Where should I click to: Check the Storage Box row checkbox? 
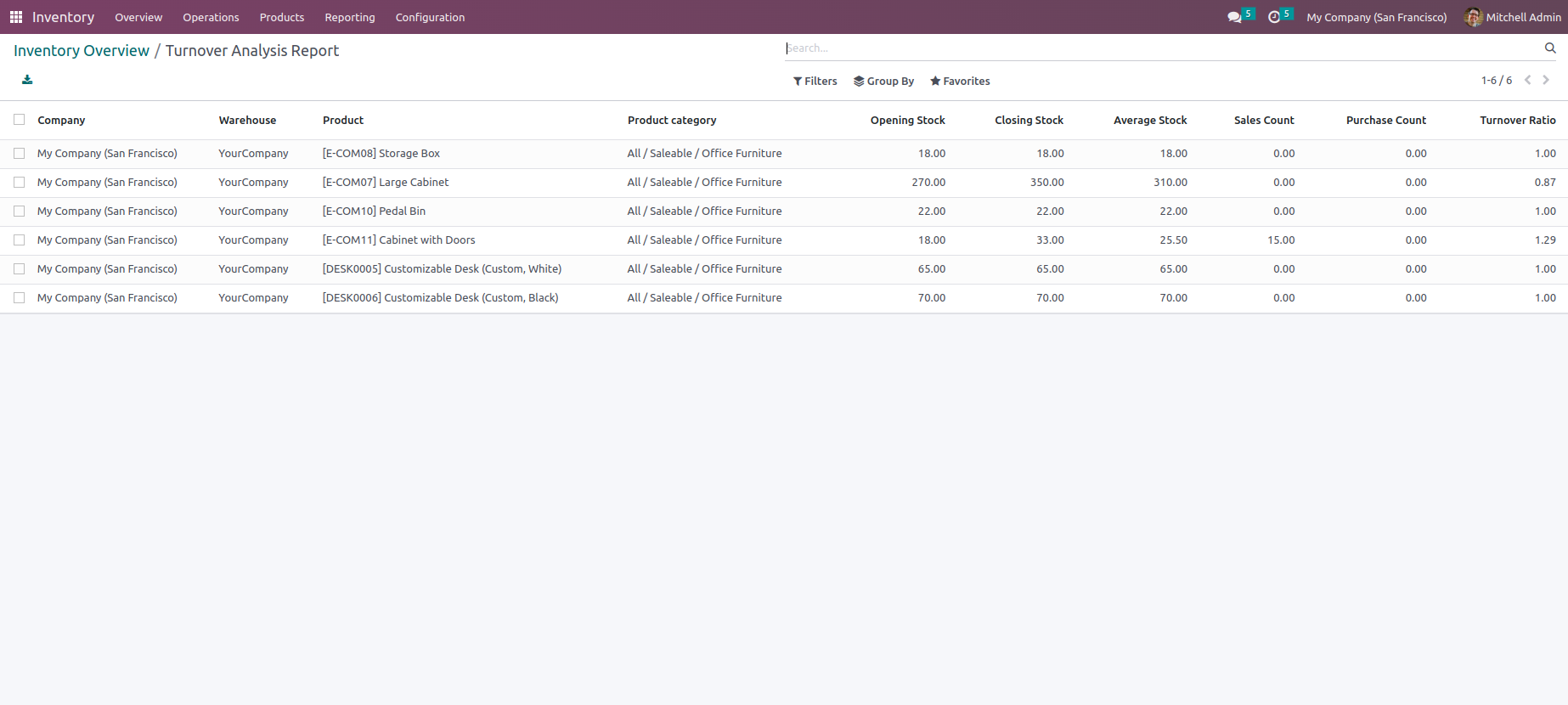[x=20, y=154]
